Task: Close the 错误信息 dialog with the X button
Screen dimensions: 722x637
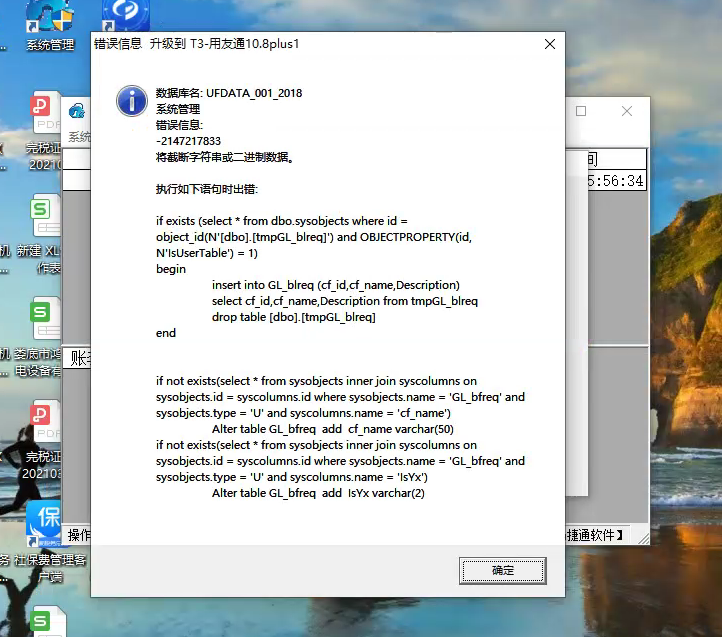Action: pyautogui.click(x=550, y=44)
